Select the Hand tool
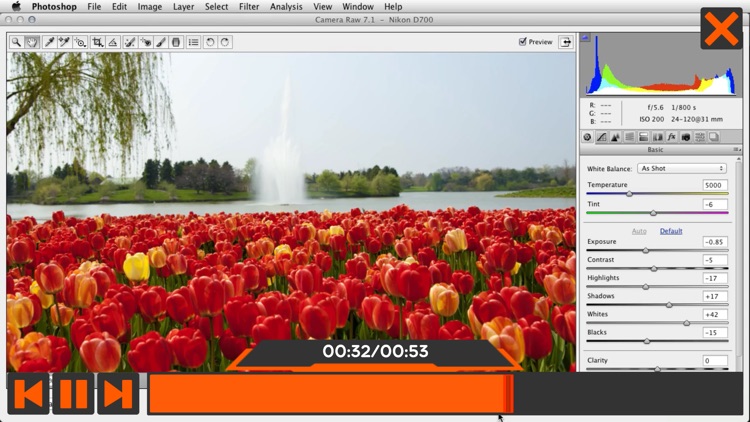 pyautogui.click(x=32, y=42)
